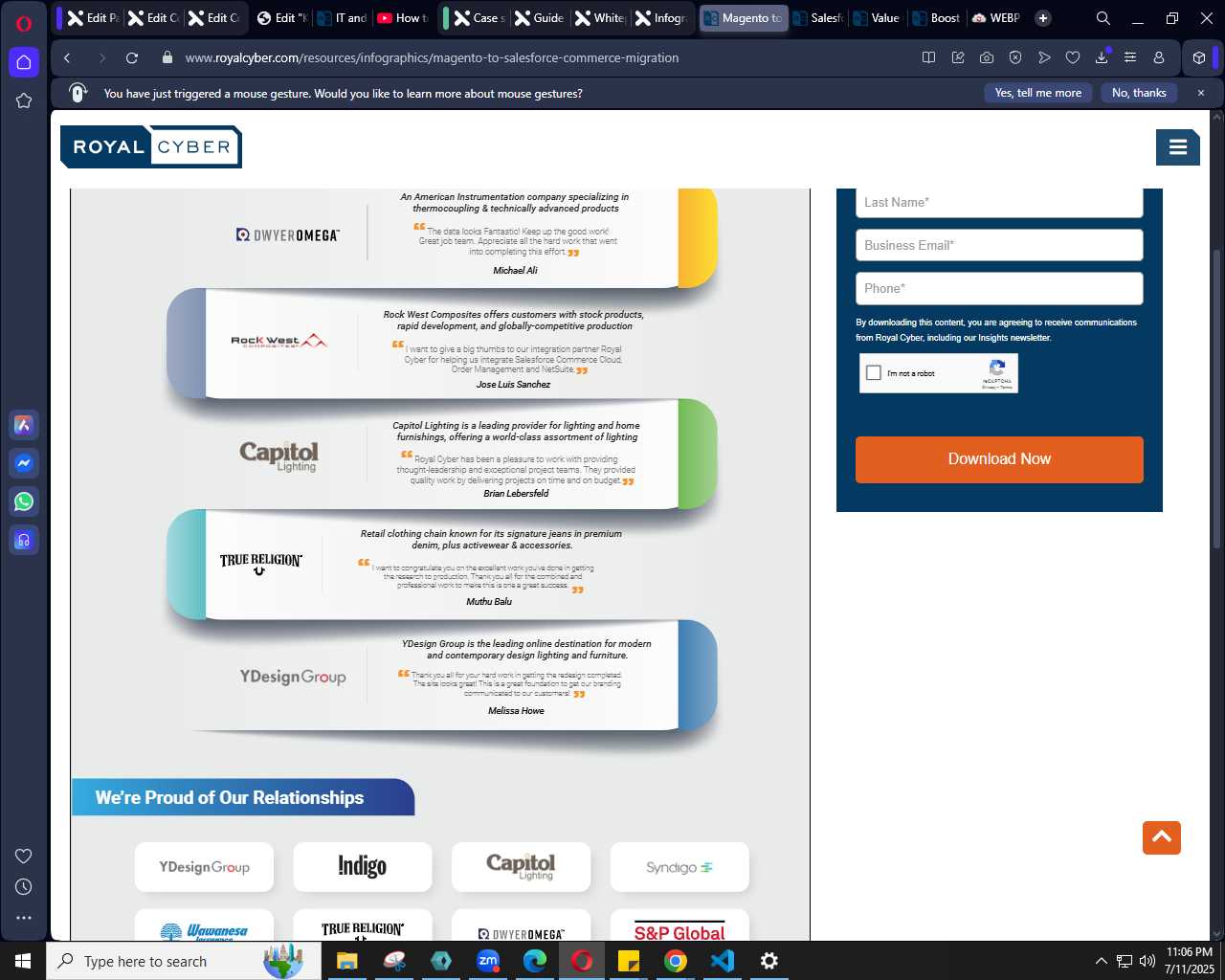Click the taskbar Type here to search box
The width and height of the screenshot is (1225, 980).
[x=184, y=961]
